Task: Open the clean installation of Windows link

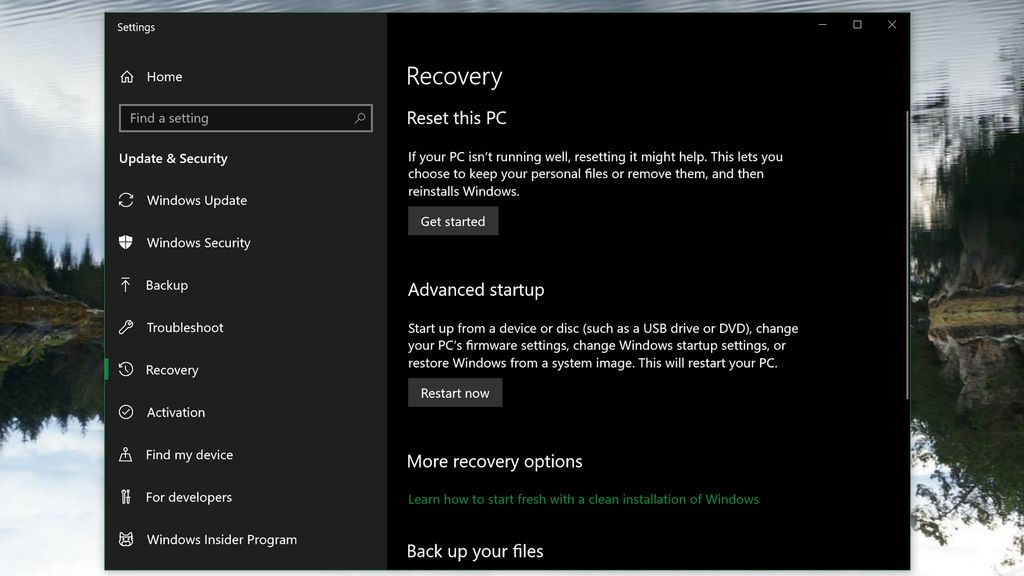Action: click(584, 498)
